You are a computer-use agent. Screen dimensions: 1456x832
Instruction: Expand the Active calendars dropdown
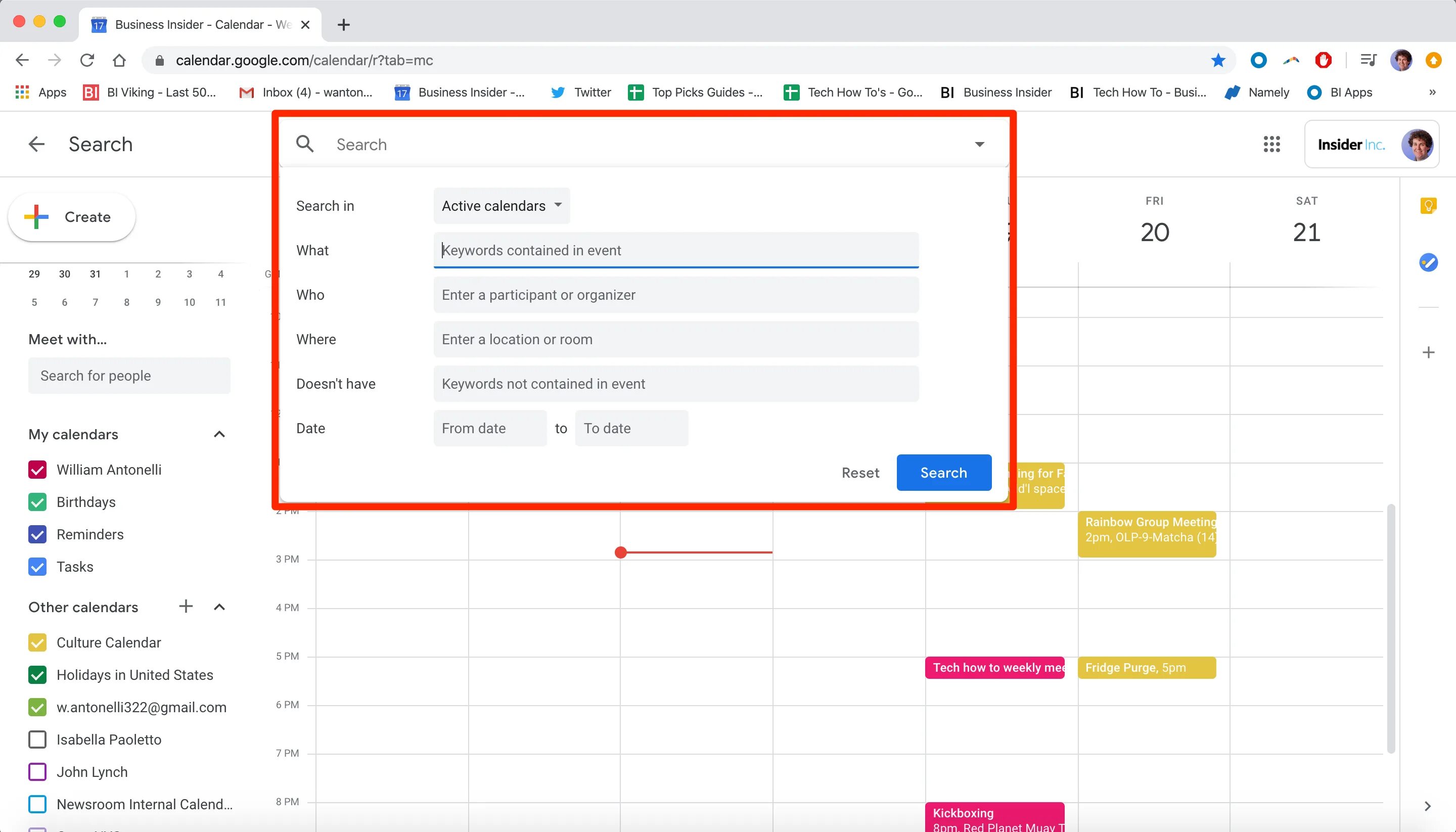point(501,205)
